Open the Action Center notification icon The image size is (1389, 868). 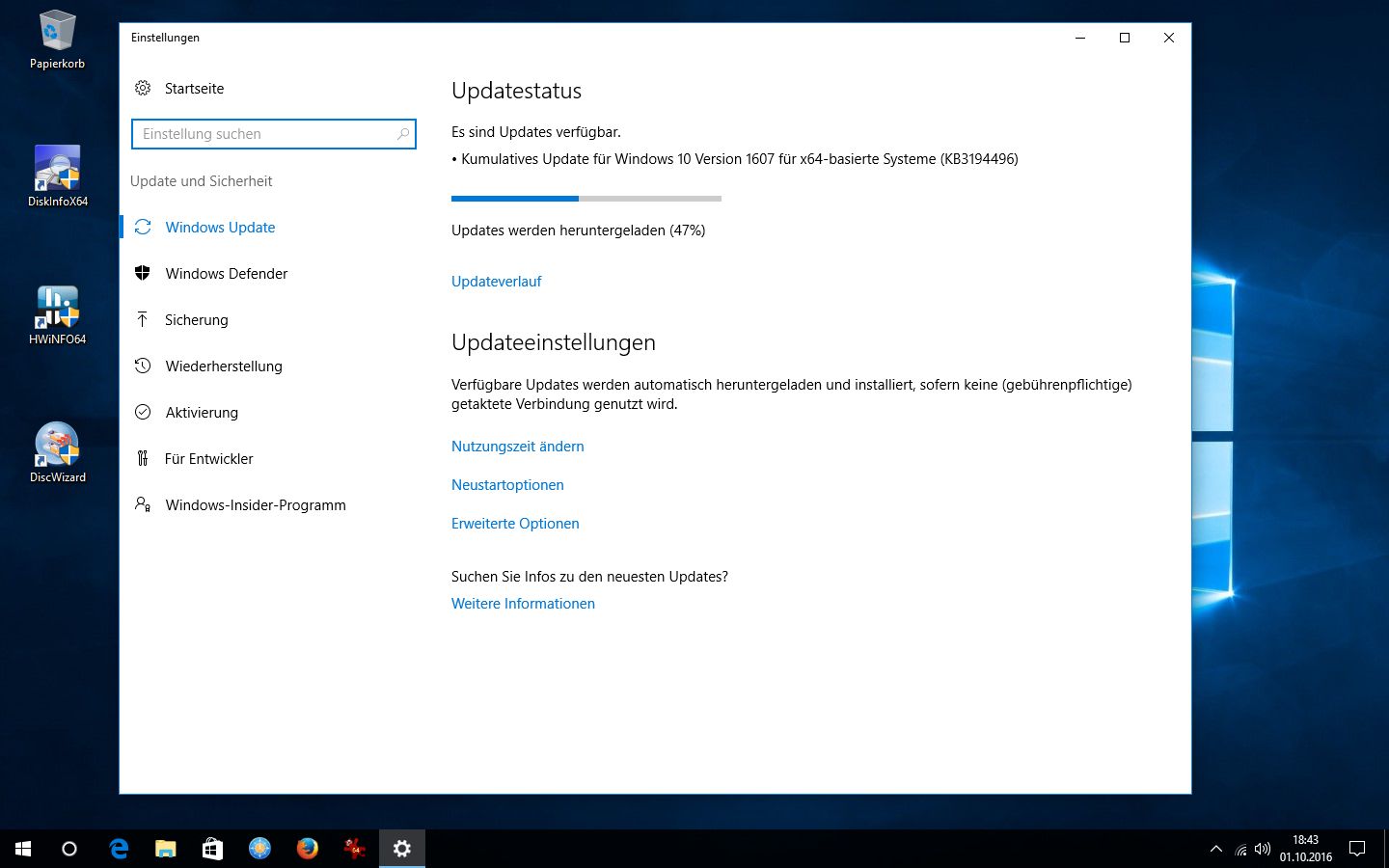tap(1357, 849)
